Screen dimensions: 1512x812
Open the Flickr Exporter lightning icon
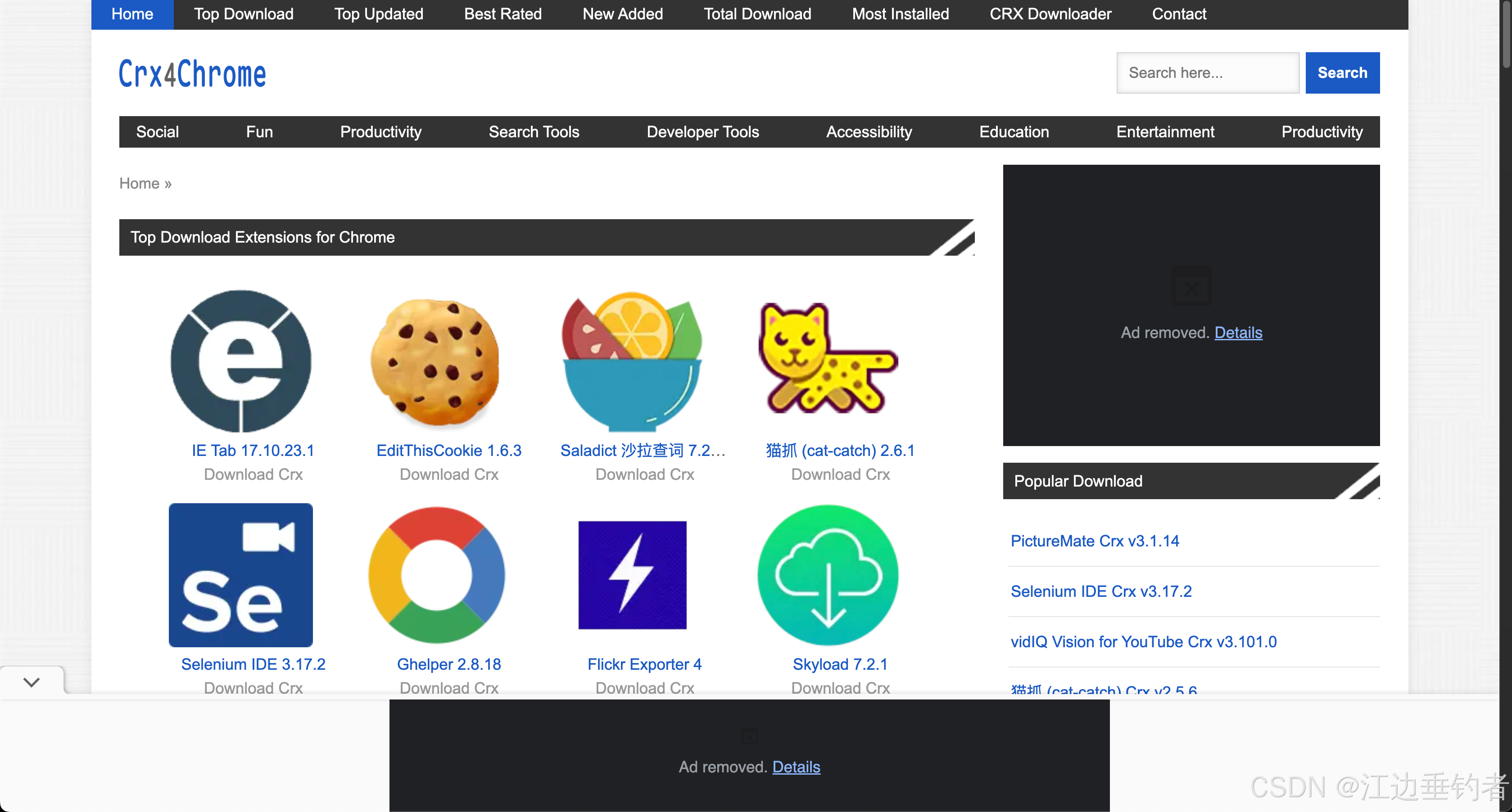pos(632,575)
